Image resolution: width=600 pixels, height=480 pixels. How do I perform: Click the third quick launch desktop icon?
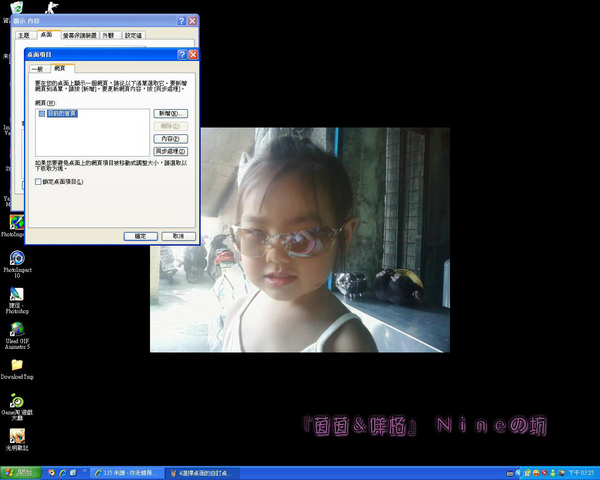pos(73,473)
